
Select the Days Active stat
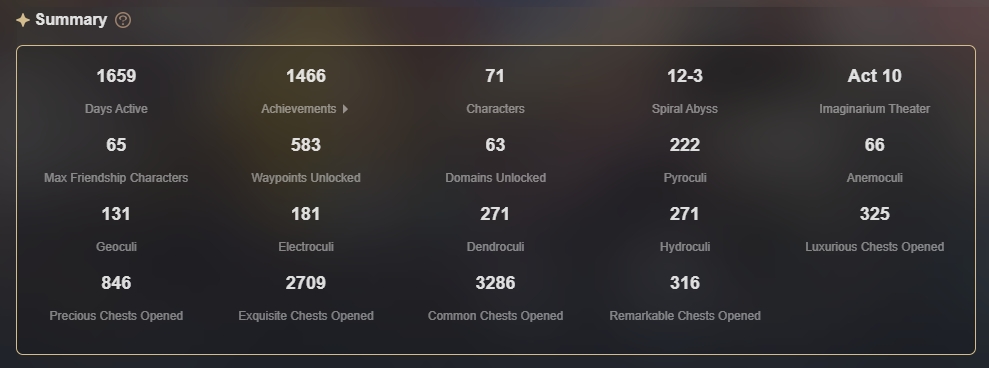click(116, 92)
